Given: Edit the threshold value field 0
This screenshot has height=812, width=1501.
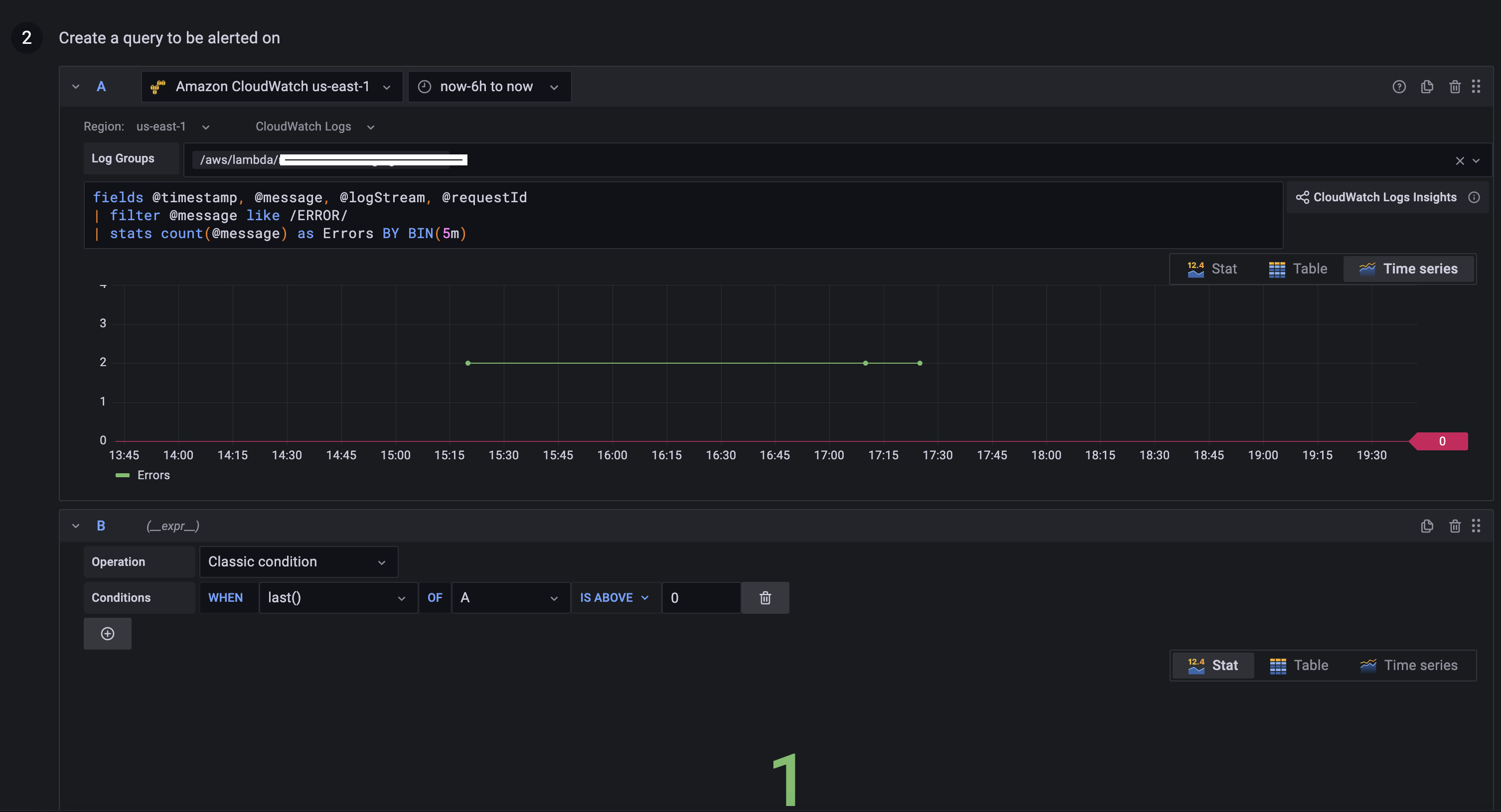Looking at the screenshot, I should [701, 598].
